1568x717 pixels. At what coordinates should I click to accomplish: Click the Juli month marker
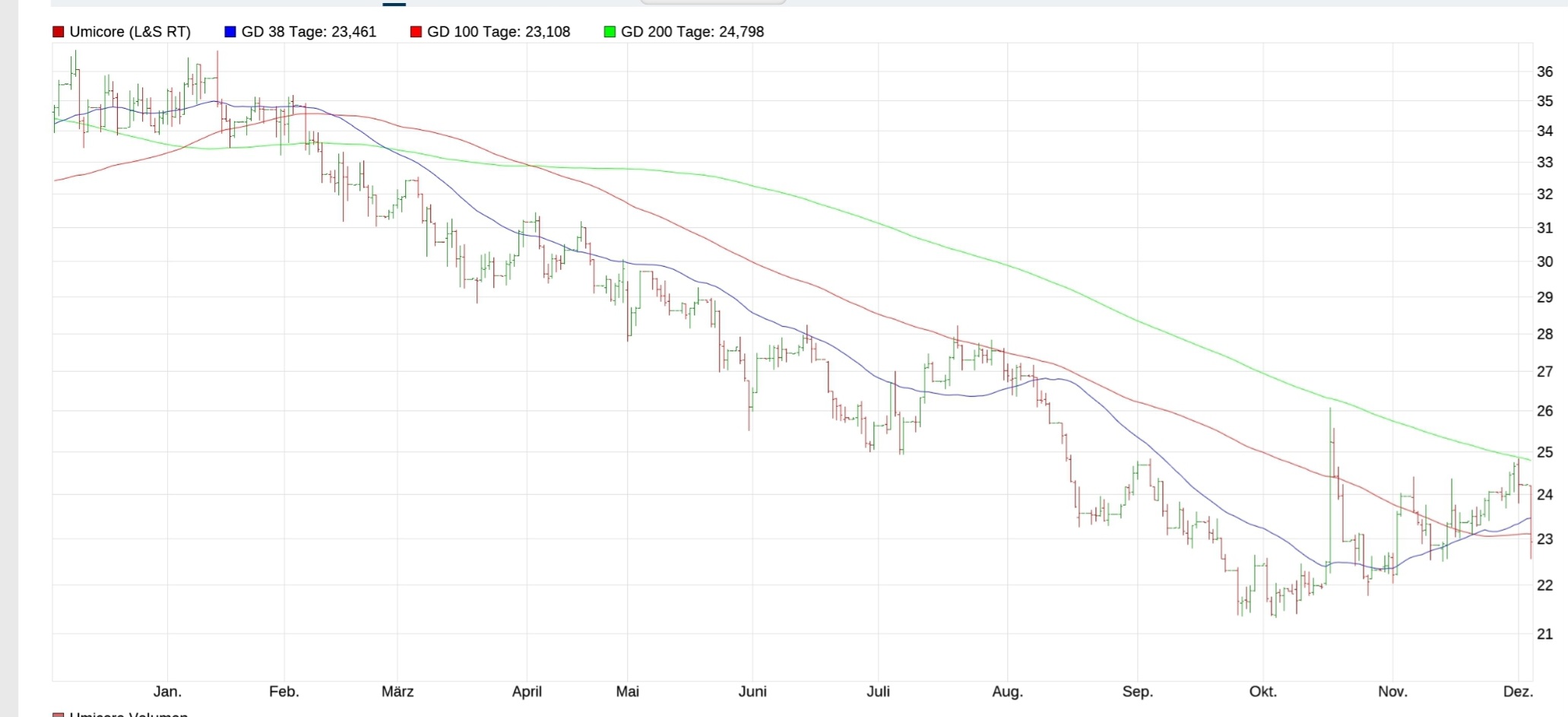(x=878, y=692)
